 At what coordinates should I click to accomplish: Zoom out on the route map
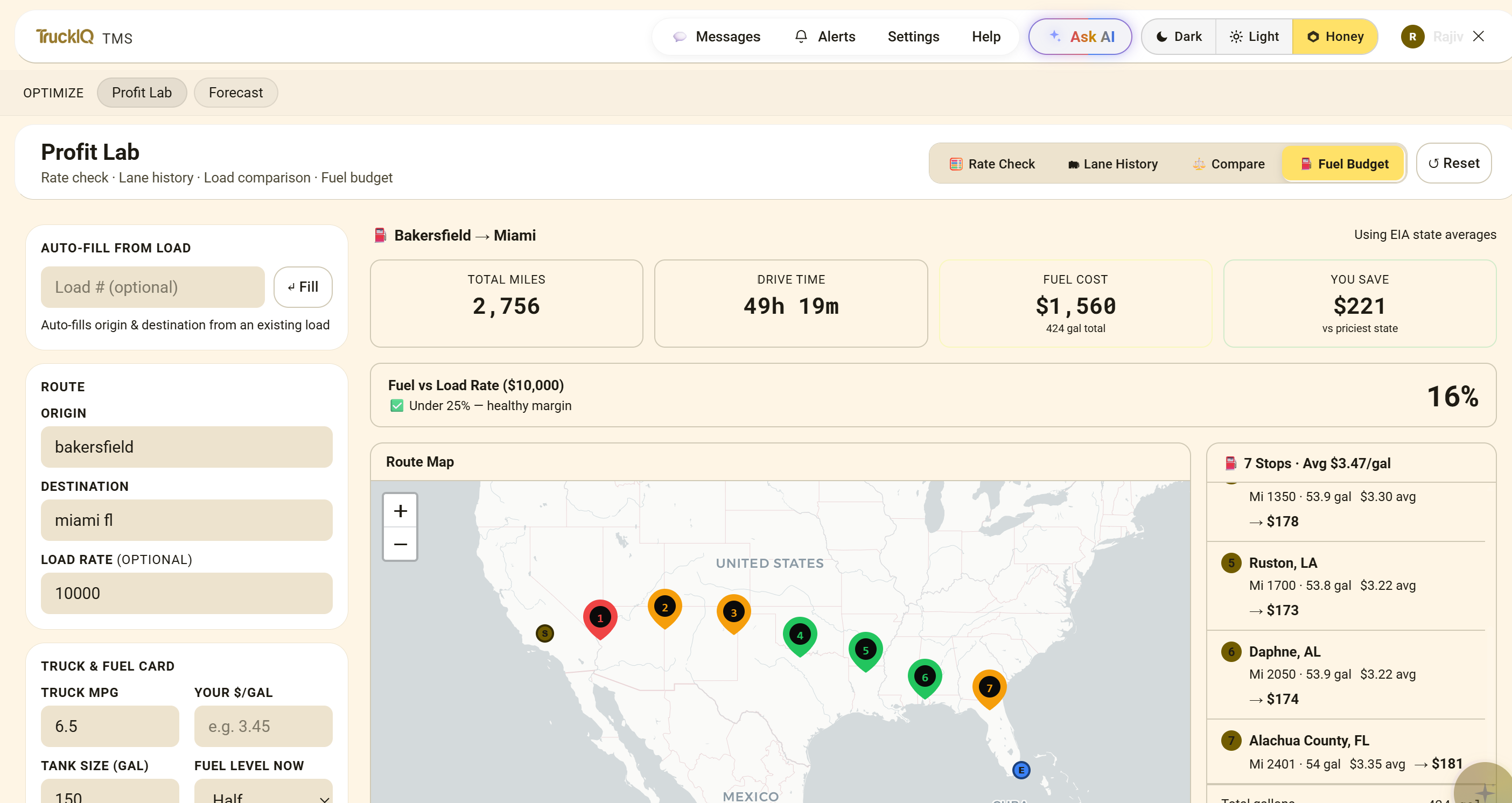point(400,544)
